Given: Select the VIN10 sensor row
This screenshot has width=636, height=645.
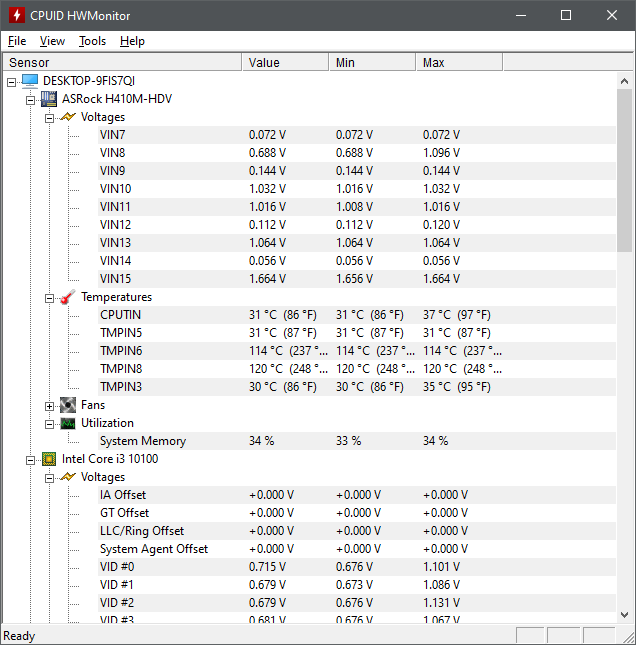Looking at the screenshot, I should (357, 189).
